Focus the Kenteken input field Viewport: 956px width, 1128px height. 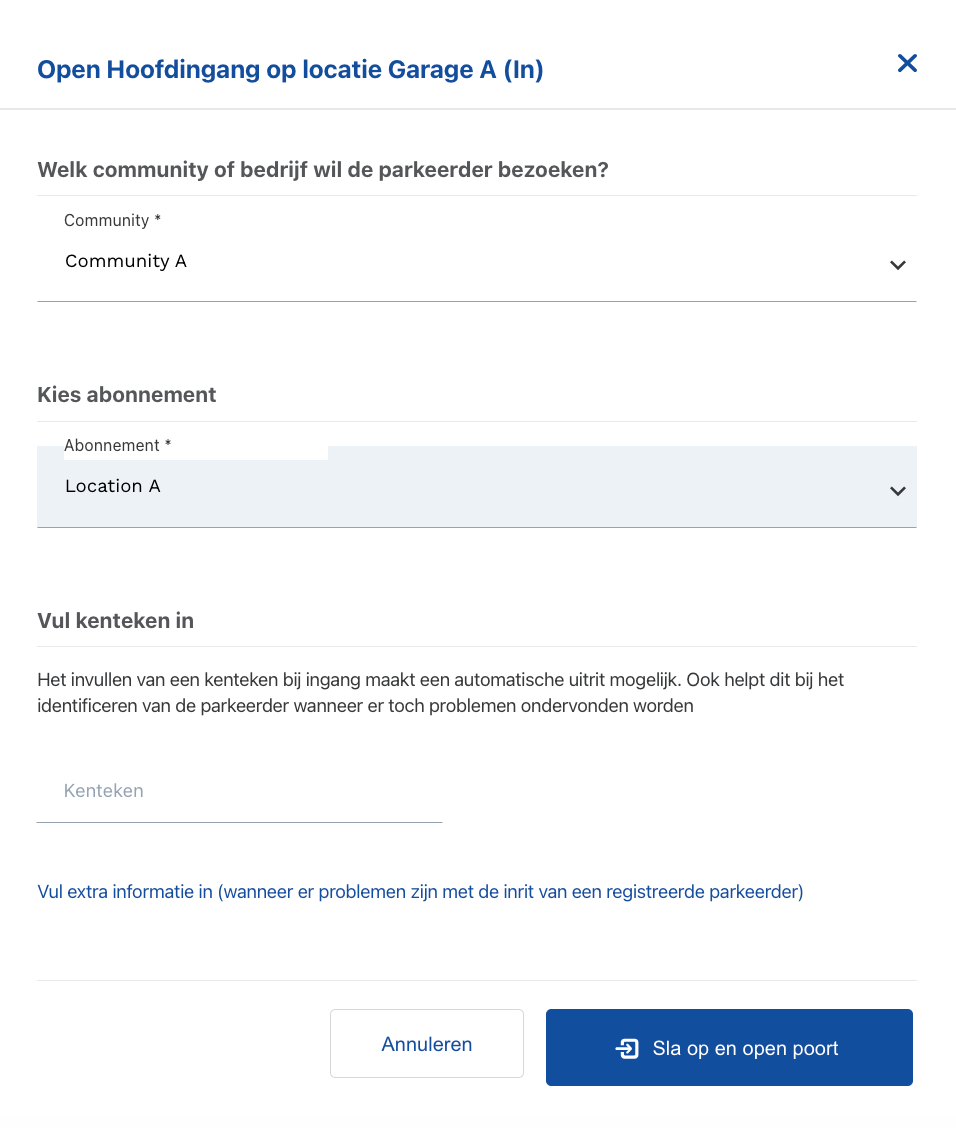239,791
